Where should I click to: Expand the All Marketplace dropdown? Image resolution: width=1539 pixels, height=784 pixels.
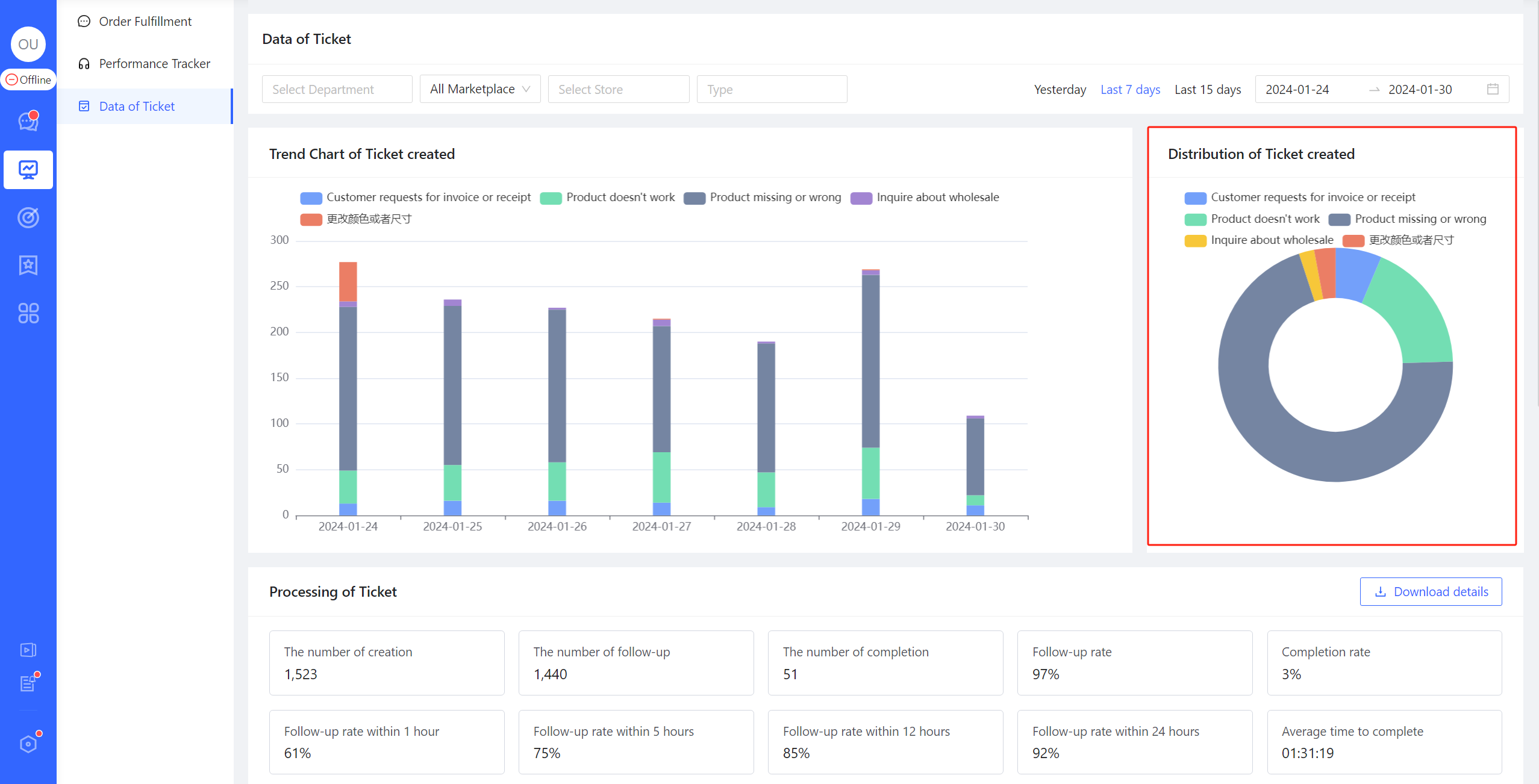click(x=480, y=89)
